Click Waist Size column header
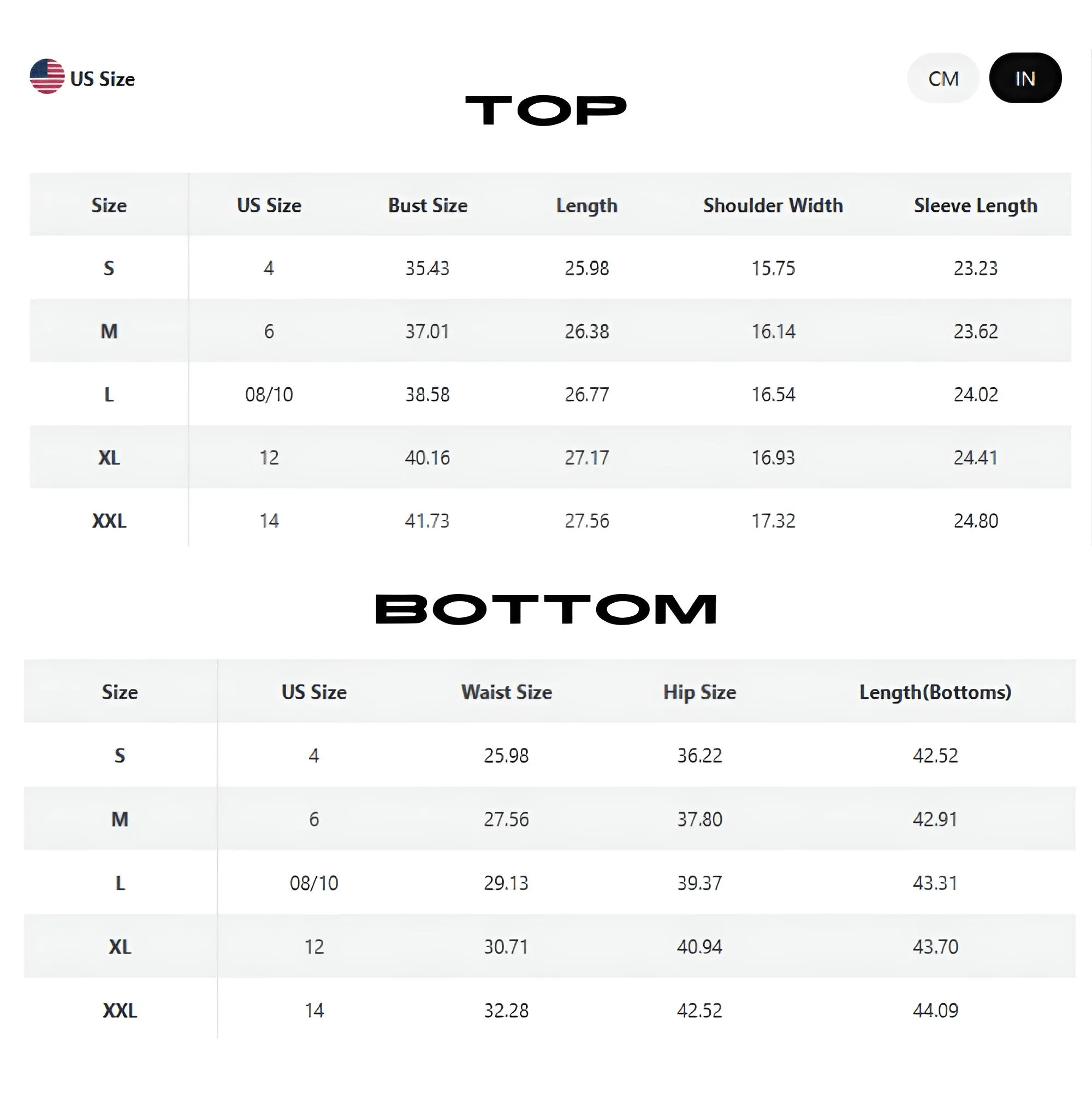 [506, 692]
